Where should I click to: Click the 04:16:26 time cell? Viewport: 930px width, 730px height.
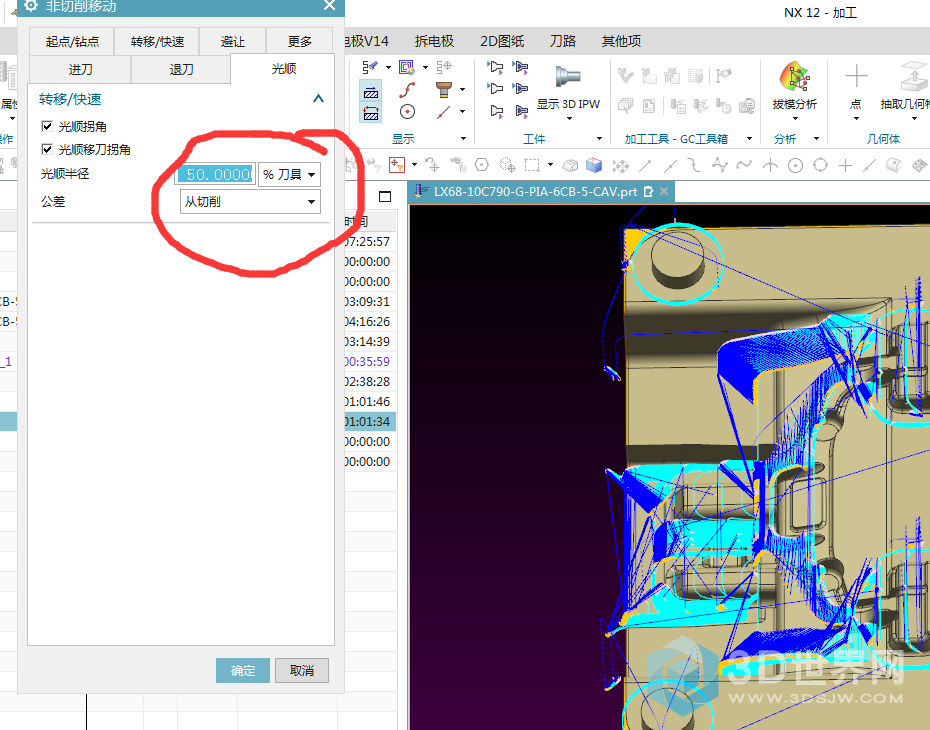coord(367,321)
